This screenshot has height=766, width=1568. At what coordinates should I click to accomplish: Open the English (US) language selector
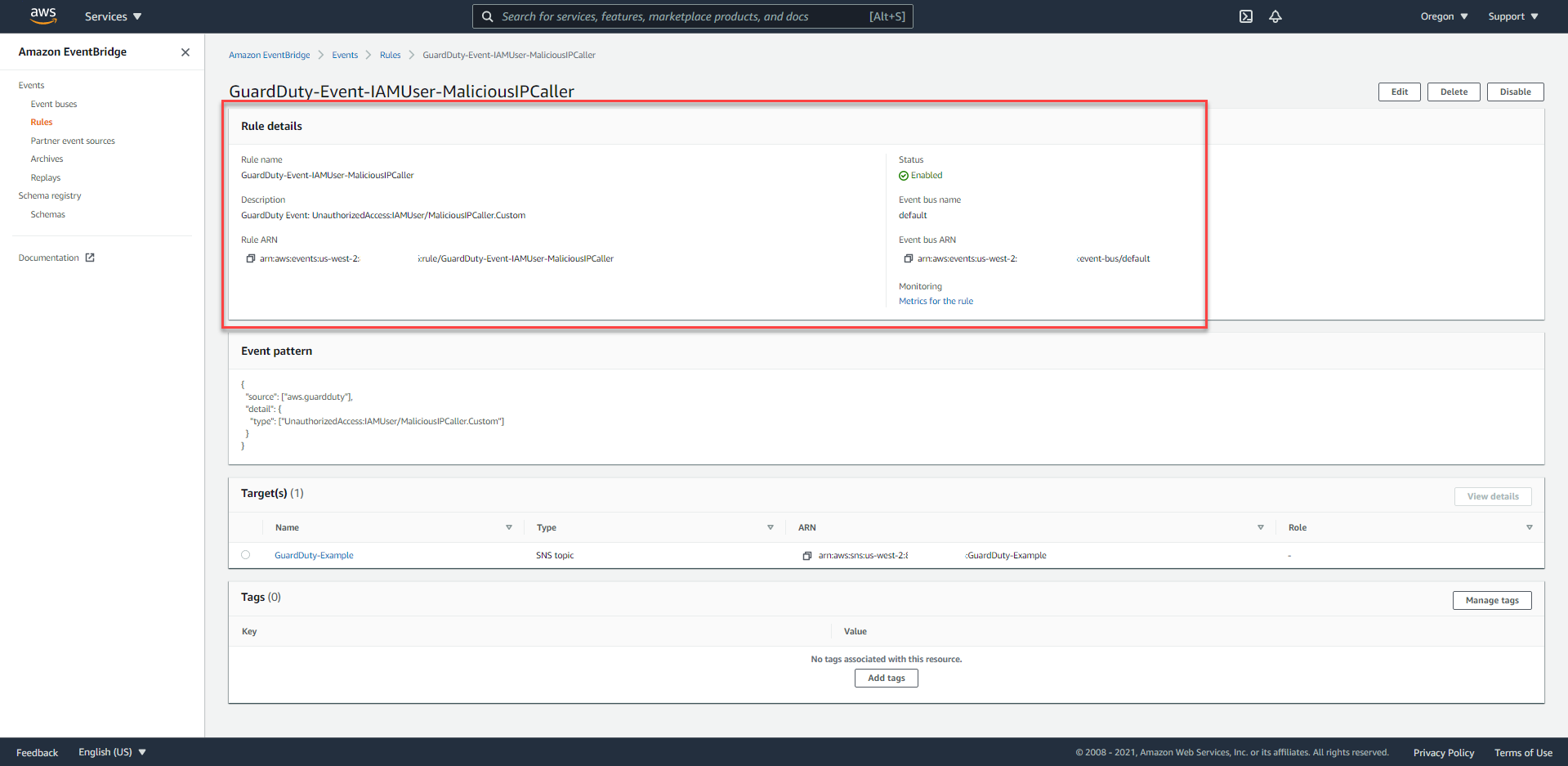tap(112, 752)
